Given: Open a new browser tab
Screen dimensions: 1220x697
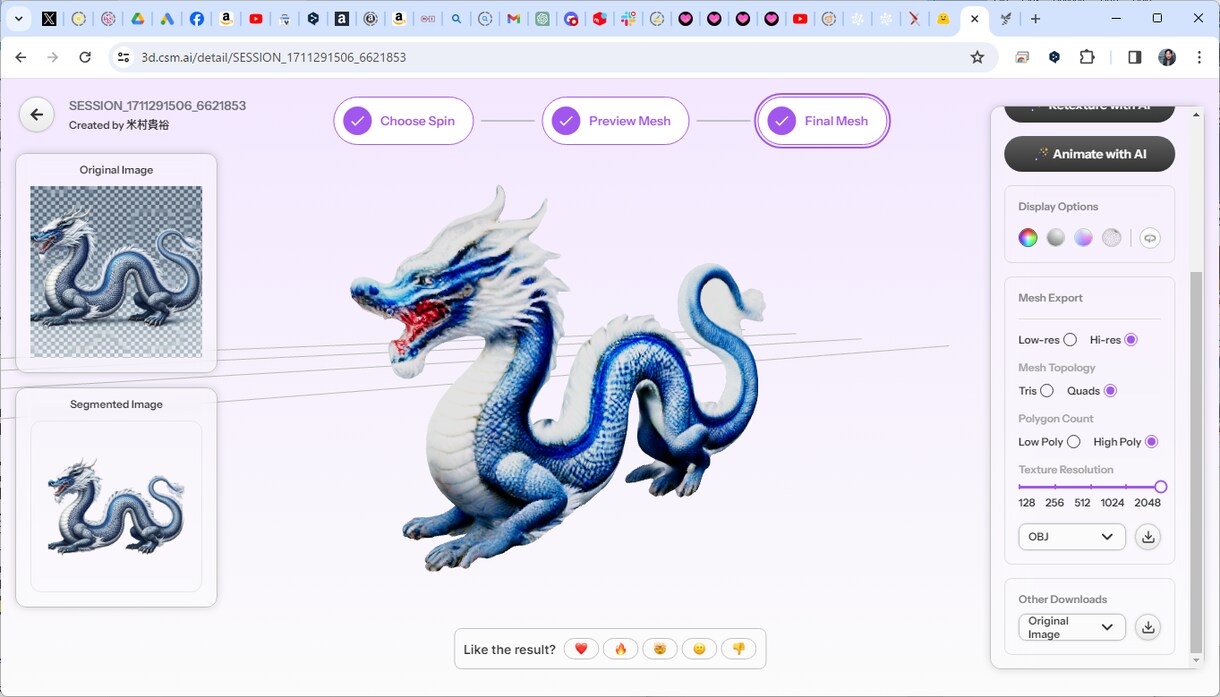Looking at the screenshot, I should tap(1035, 19).
